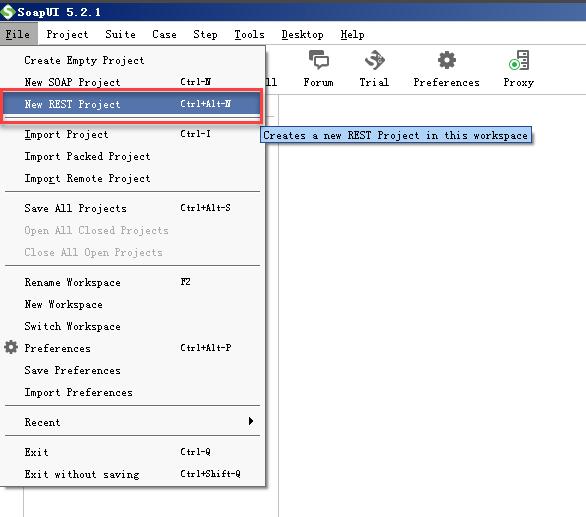Choose Switch Workspace
The height and width of the screenshot is (517, 586).
[x=133, y=326]
